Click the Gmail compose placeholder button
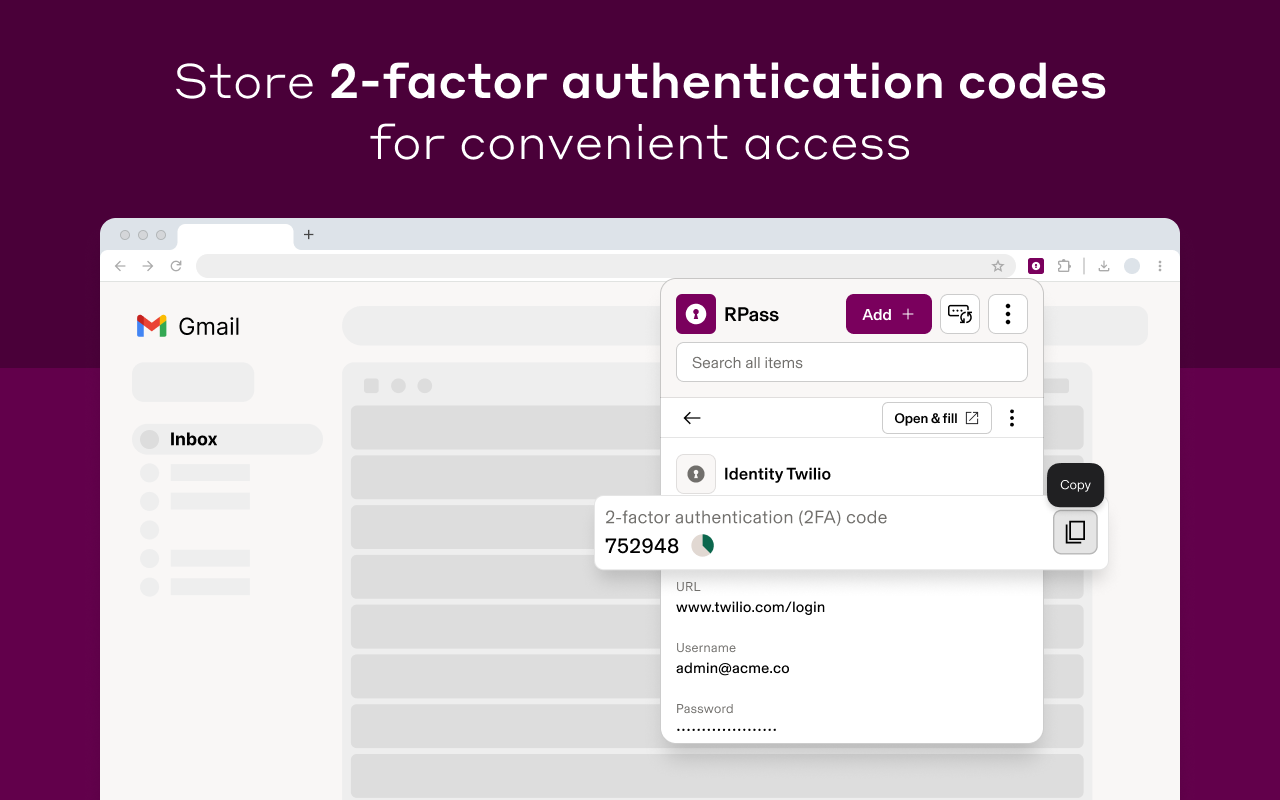Viewport: 1280px width, 800px height. tap(193, 382)
